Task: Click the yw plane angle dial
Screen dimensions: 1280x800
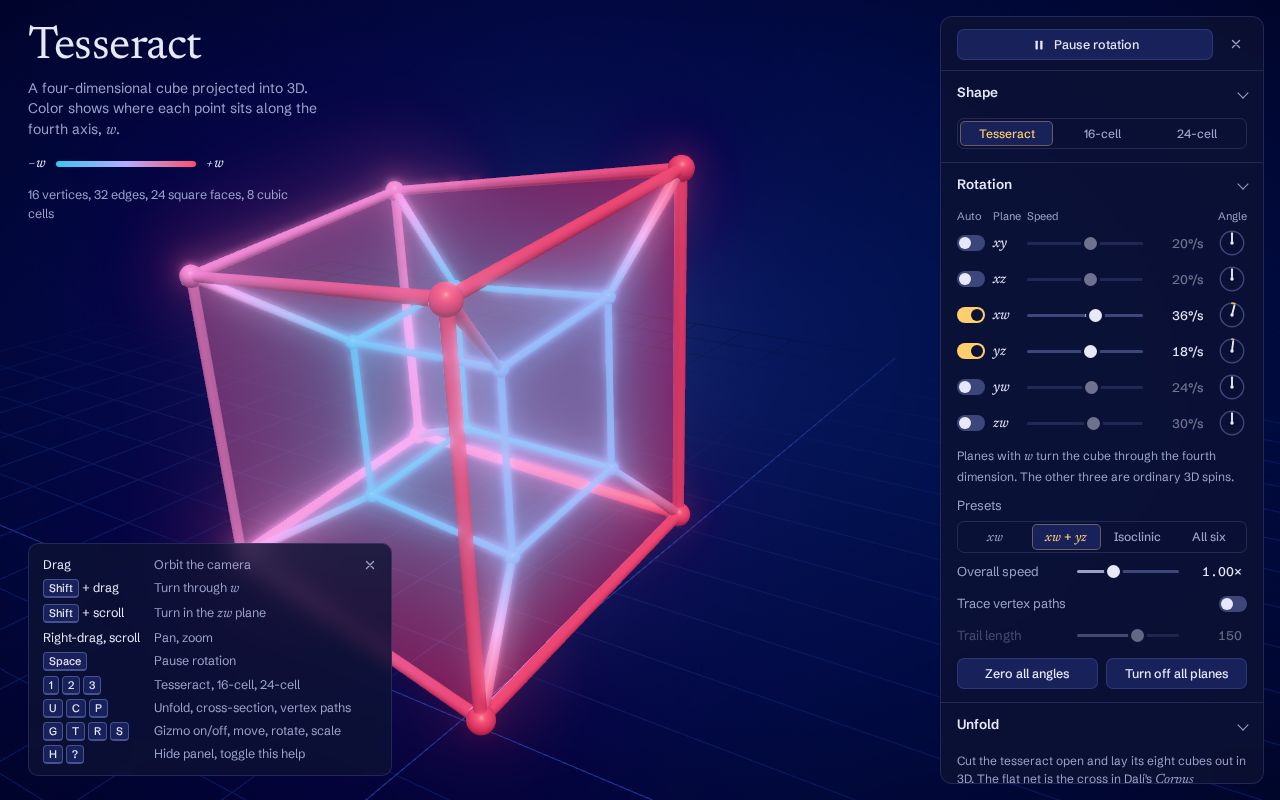Action: pyautogui.click(x=1232, y=387)
